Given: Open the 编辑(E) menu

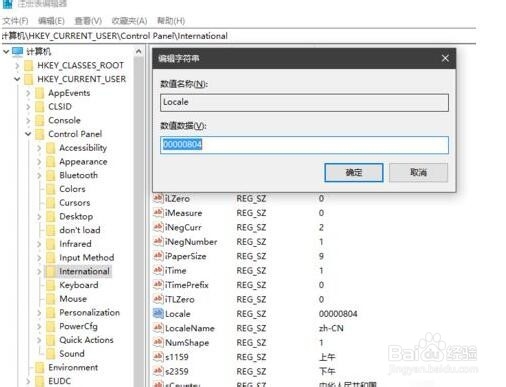Looking at the screenshot, I should tap(51, 21).
